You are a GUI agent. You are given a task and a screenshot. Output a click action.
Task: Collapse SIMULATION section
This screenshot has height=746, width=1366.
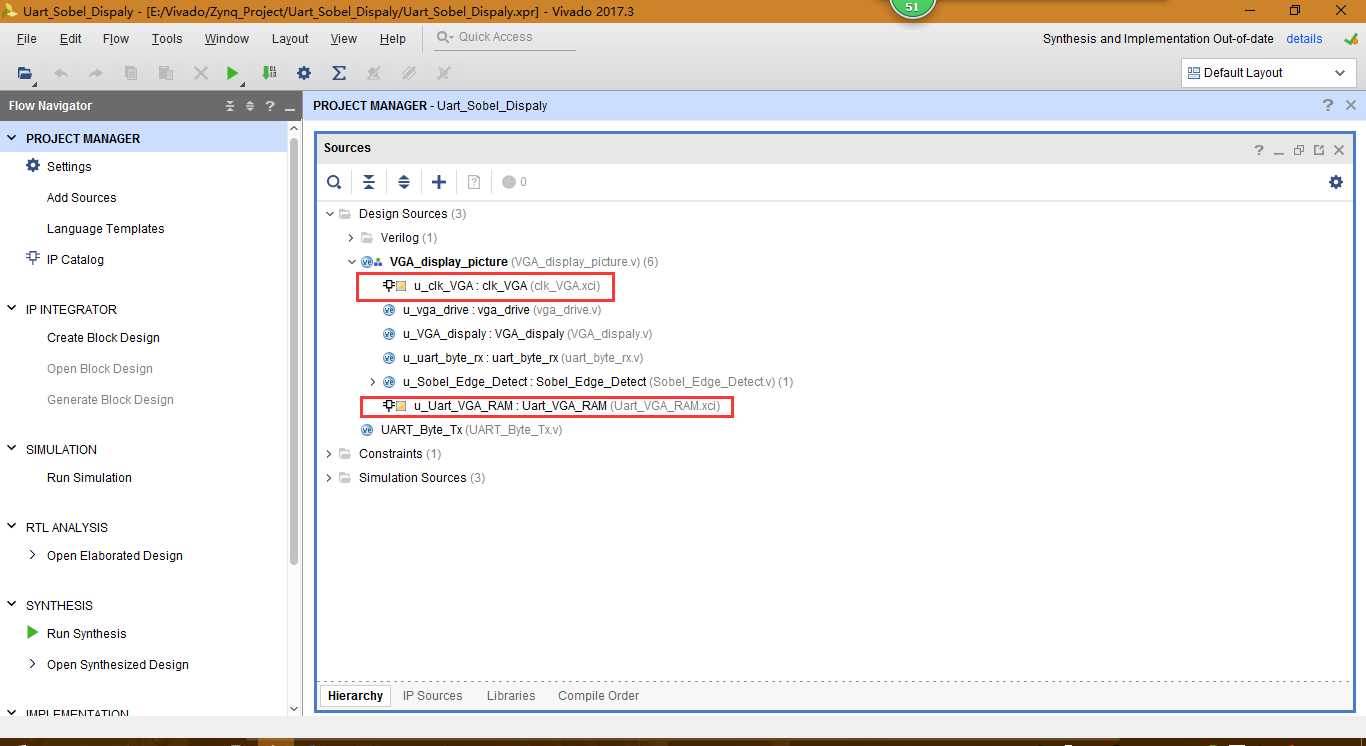click(x=13, y=449)
